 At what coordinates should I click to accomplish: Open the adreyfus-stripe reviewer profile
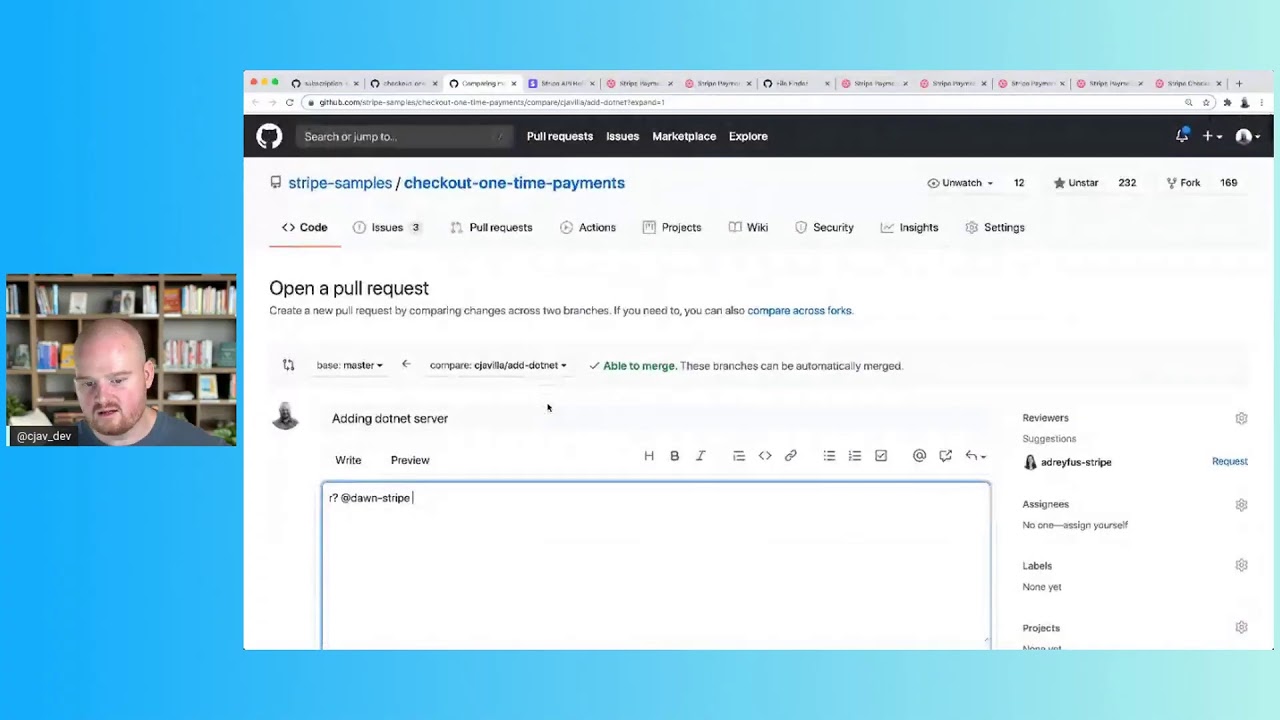point(1076,462)
